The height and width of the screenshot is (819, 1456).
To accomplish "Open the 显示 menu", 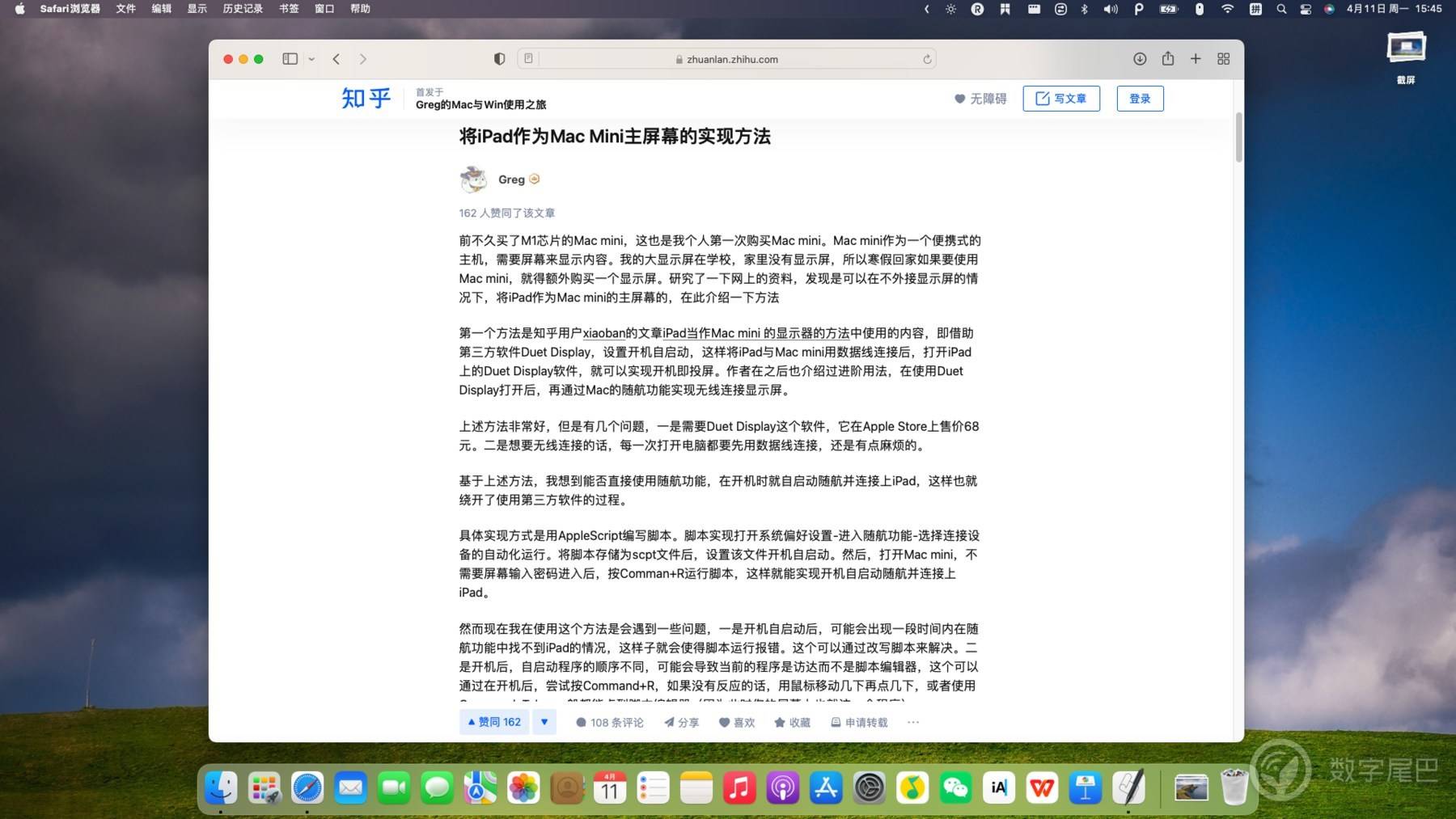I will 197,9.
